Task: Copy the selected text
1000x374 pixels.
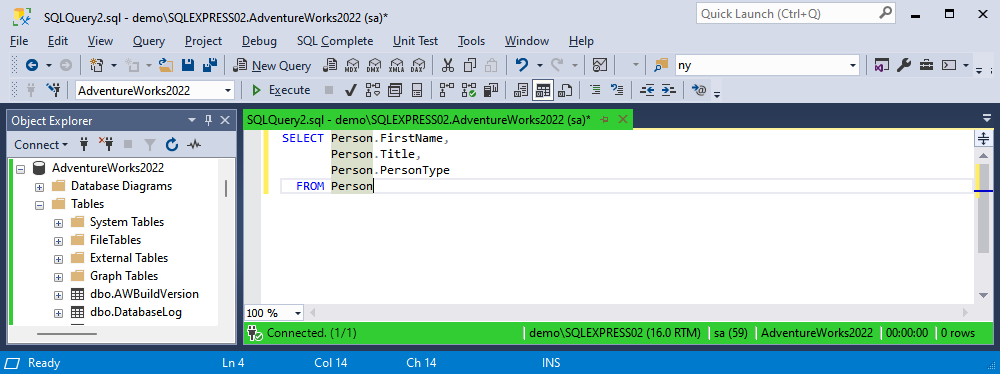Action: 470,65
